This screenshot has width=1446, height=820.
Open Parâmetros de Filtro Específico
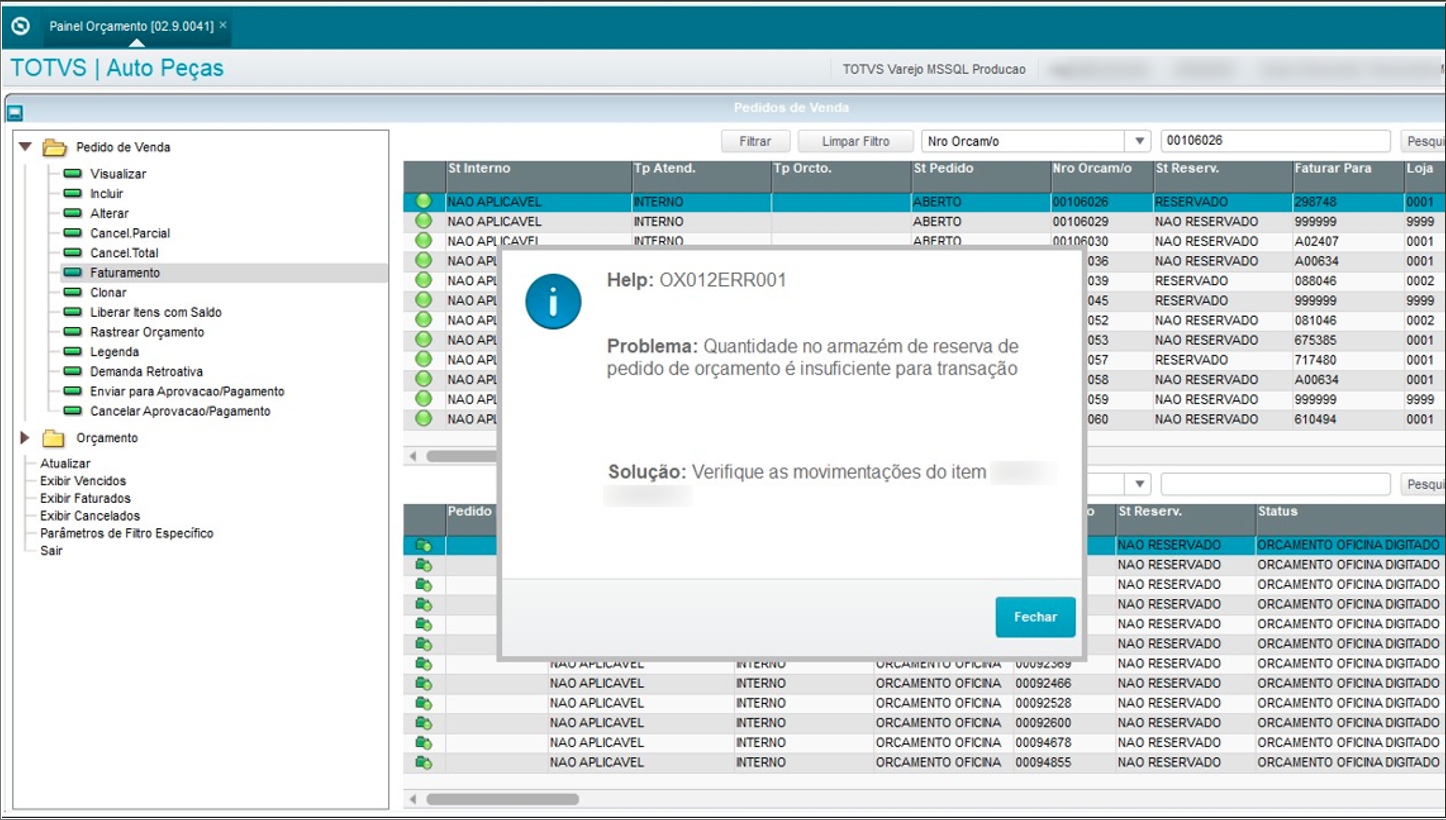tap(127, 534)
